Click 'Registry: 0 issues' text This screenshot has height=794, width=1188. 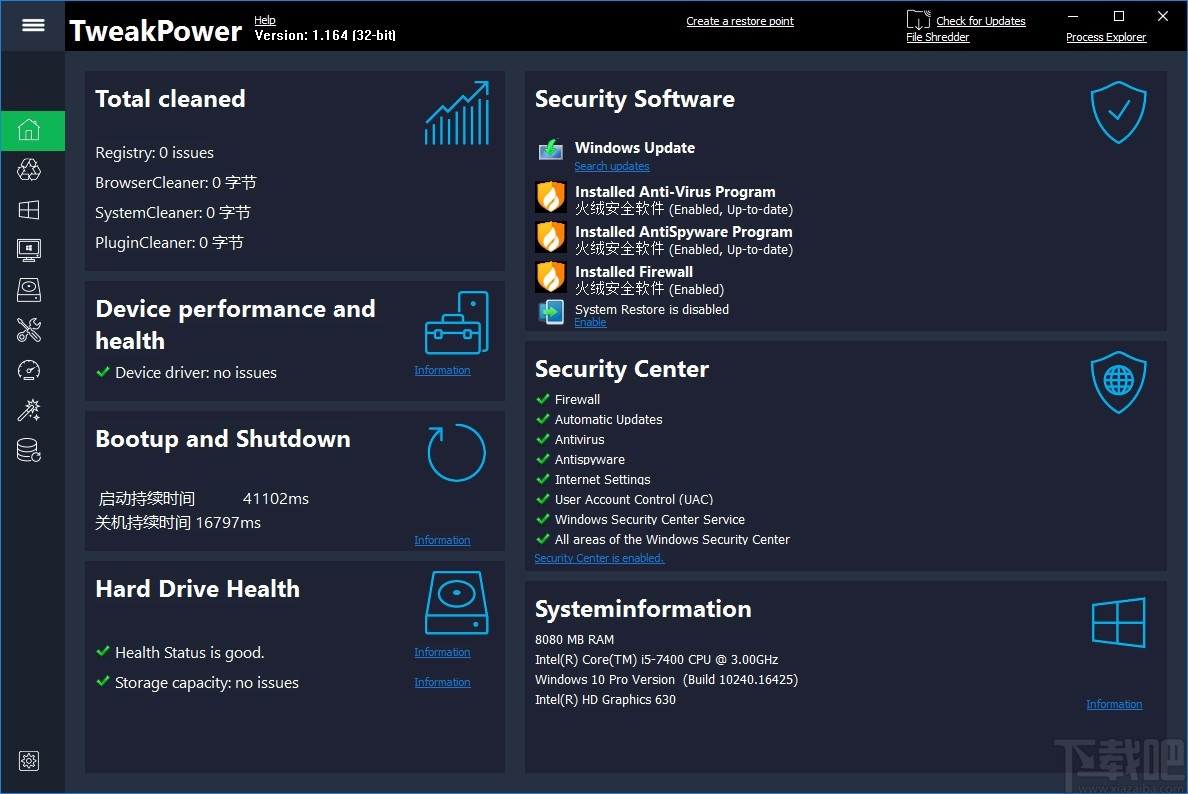pyautogui.click(x=155, y=153)
